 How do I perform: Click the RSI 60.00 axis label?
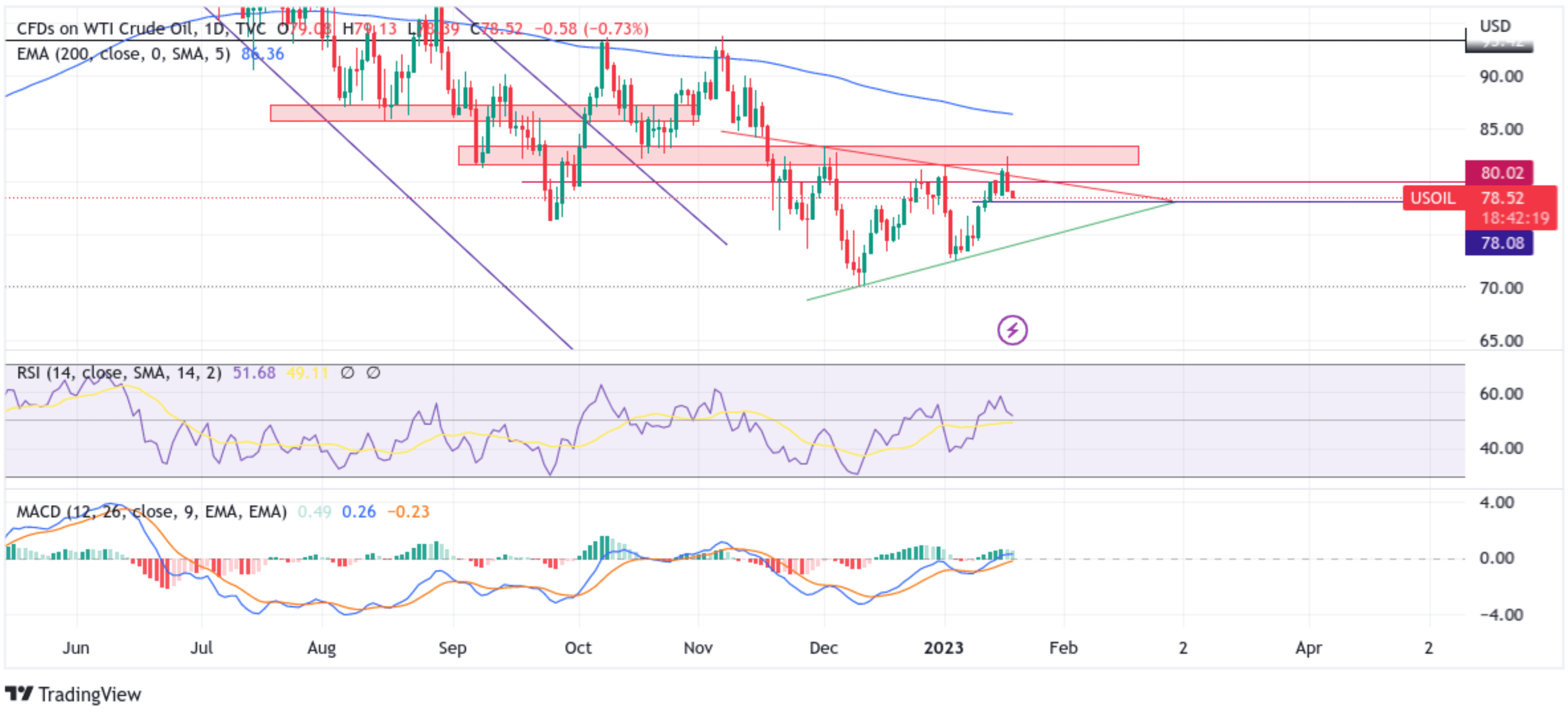1501,394
